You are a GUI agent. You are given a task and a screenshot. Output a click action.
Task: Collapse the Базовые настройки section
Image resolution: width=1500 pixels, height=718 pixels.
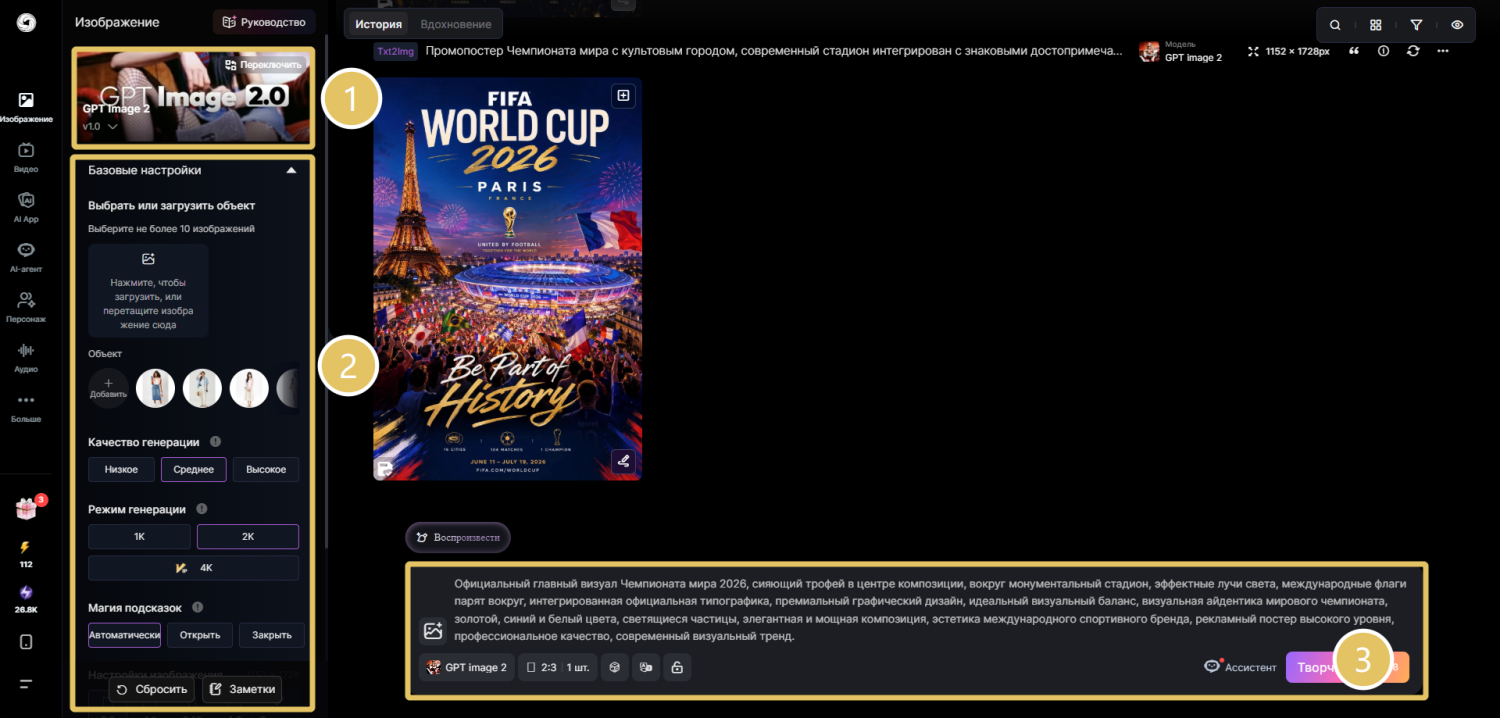tap(291, 171)
